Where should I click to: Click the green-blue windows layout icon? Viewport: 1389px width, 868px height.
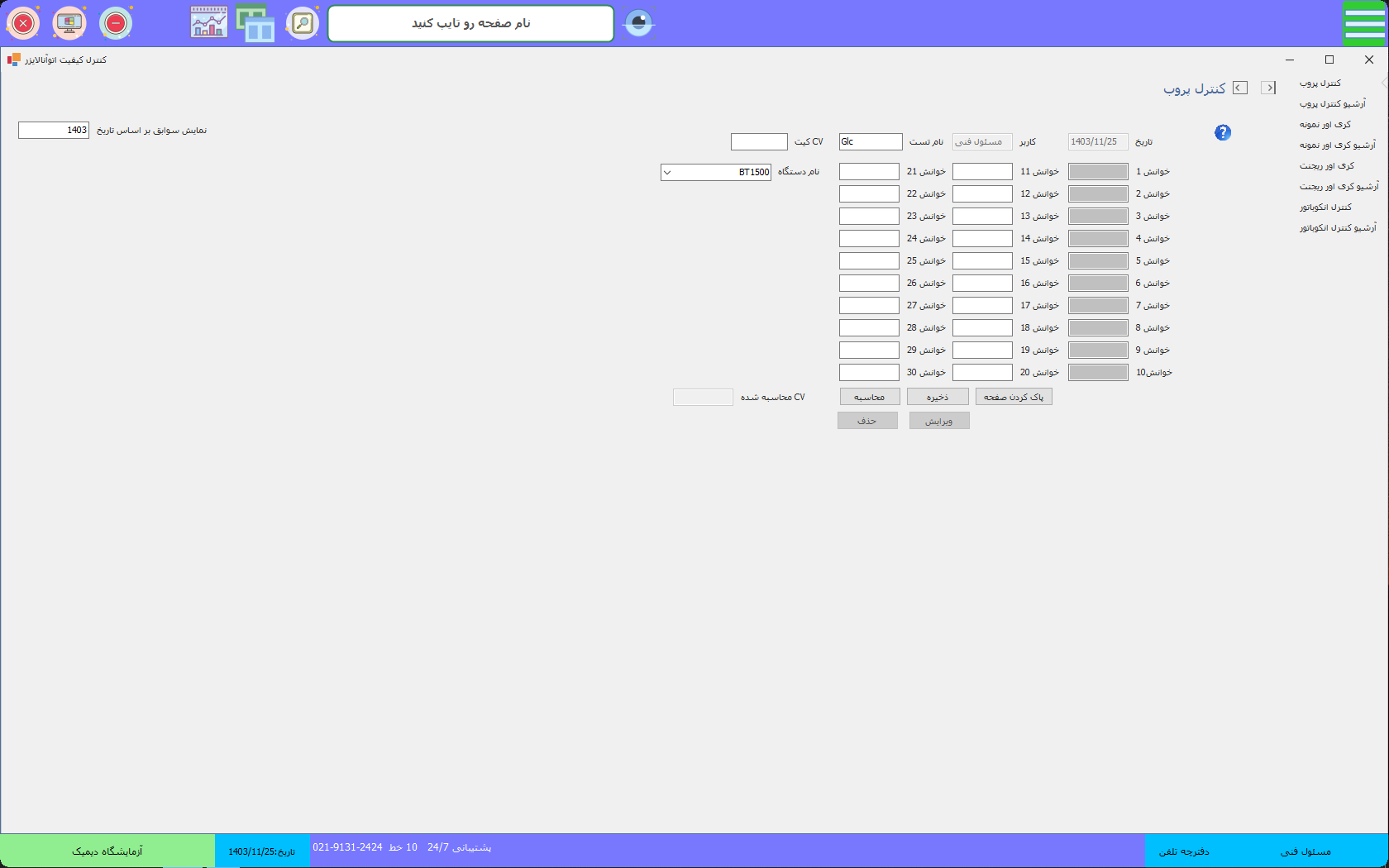[x=255, y=23]
